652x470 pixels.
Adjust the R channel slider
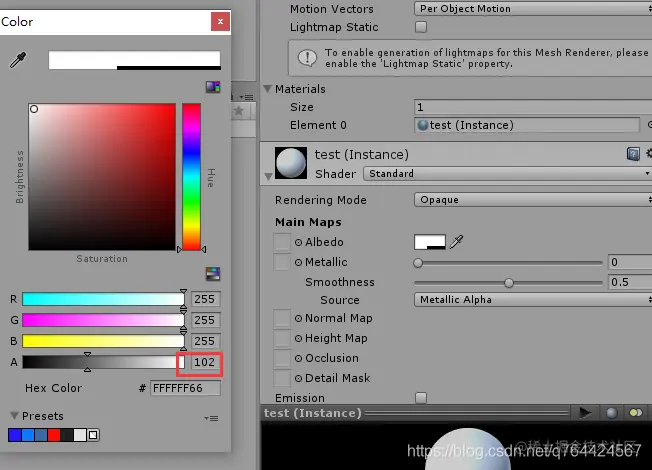click(103, 299)
